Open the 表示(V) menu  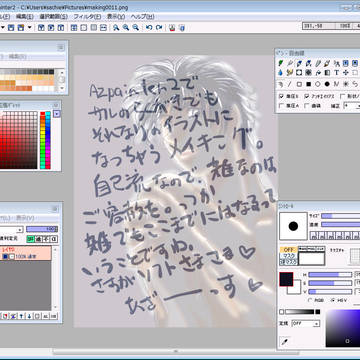(116, 16)
